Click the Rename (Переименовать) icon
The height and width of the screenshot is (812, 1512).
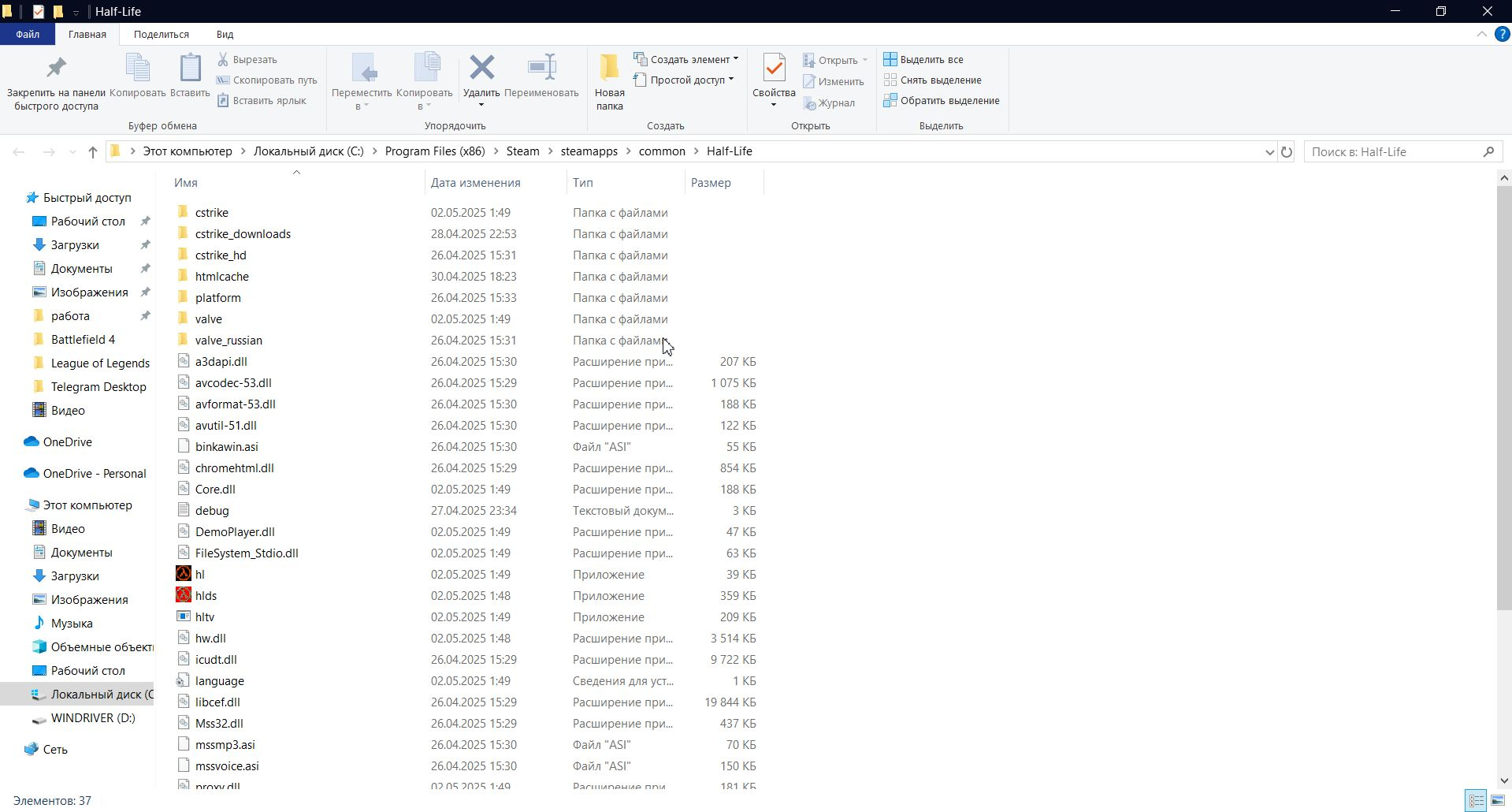541,69
